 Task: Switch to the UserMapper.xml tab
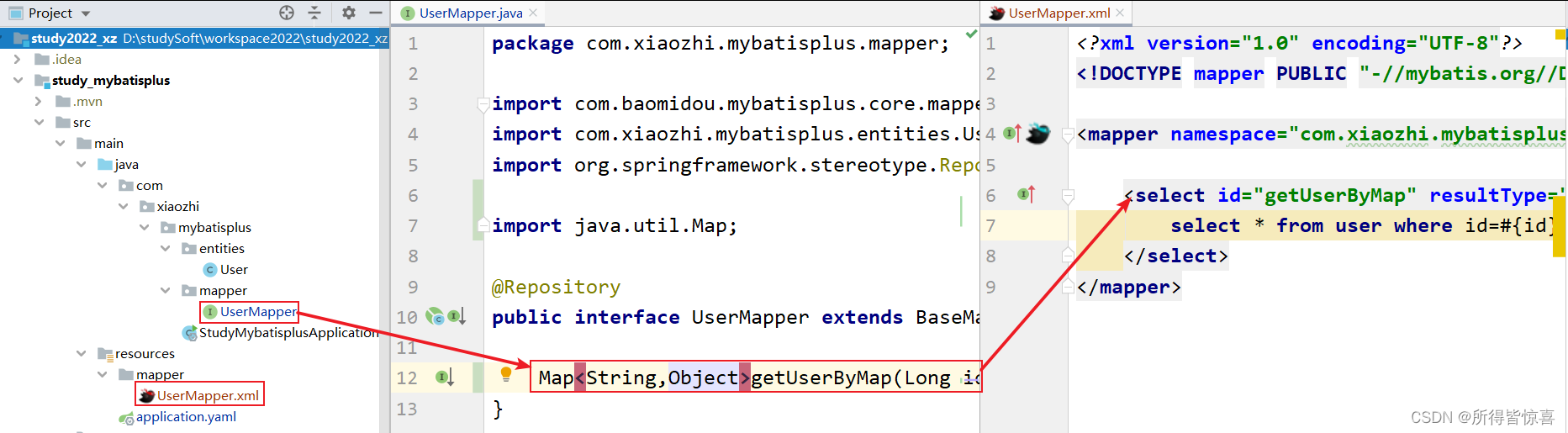click(x=1059, y=13)
